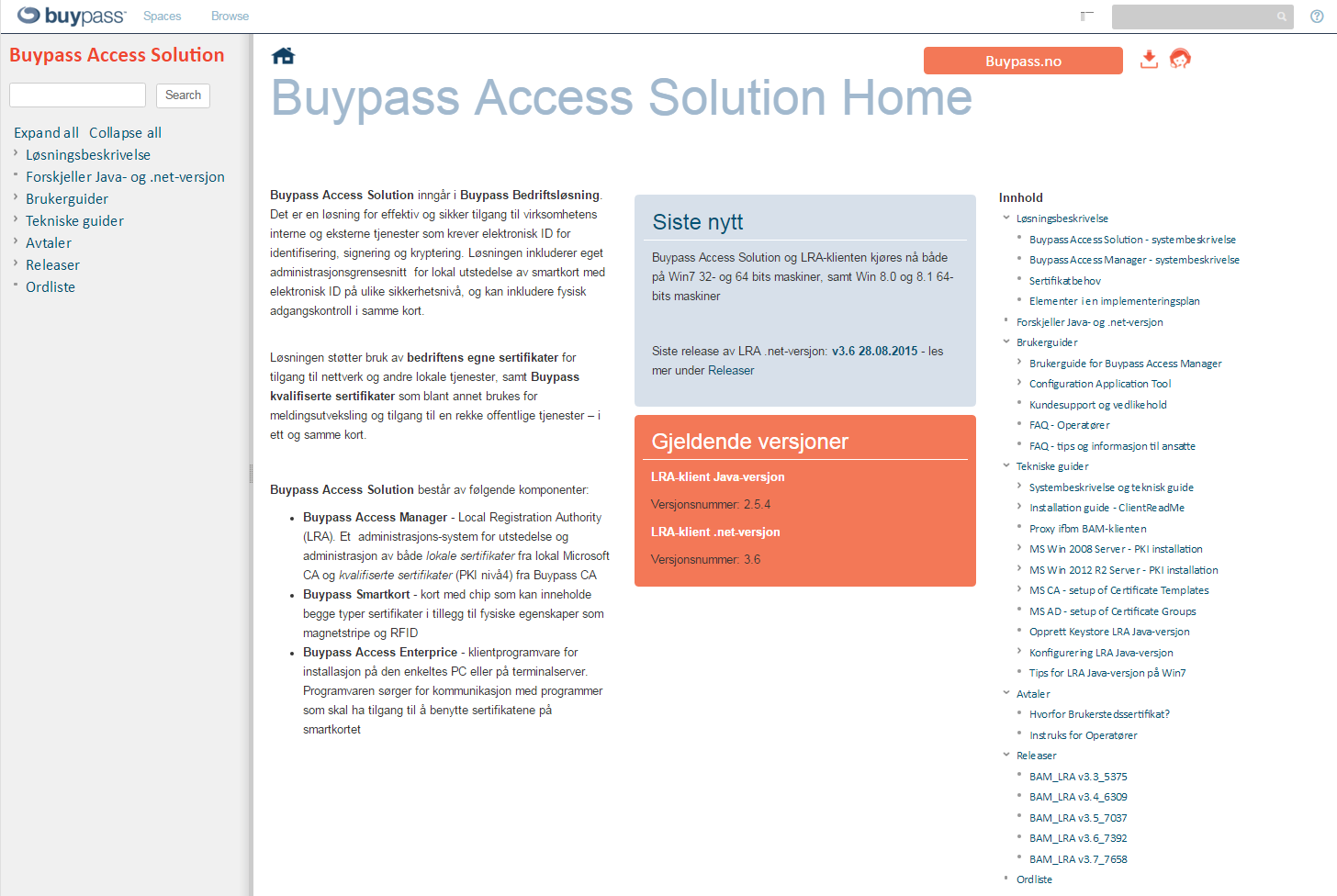Open FAQ - tips og informasjon til ansatte
The image size is (1337, 896).
pyautogui.click(x=1112, y=446)
